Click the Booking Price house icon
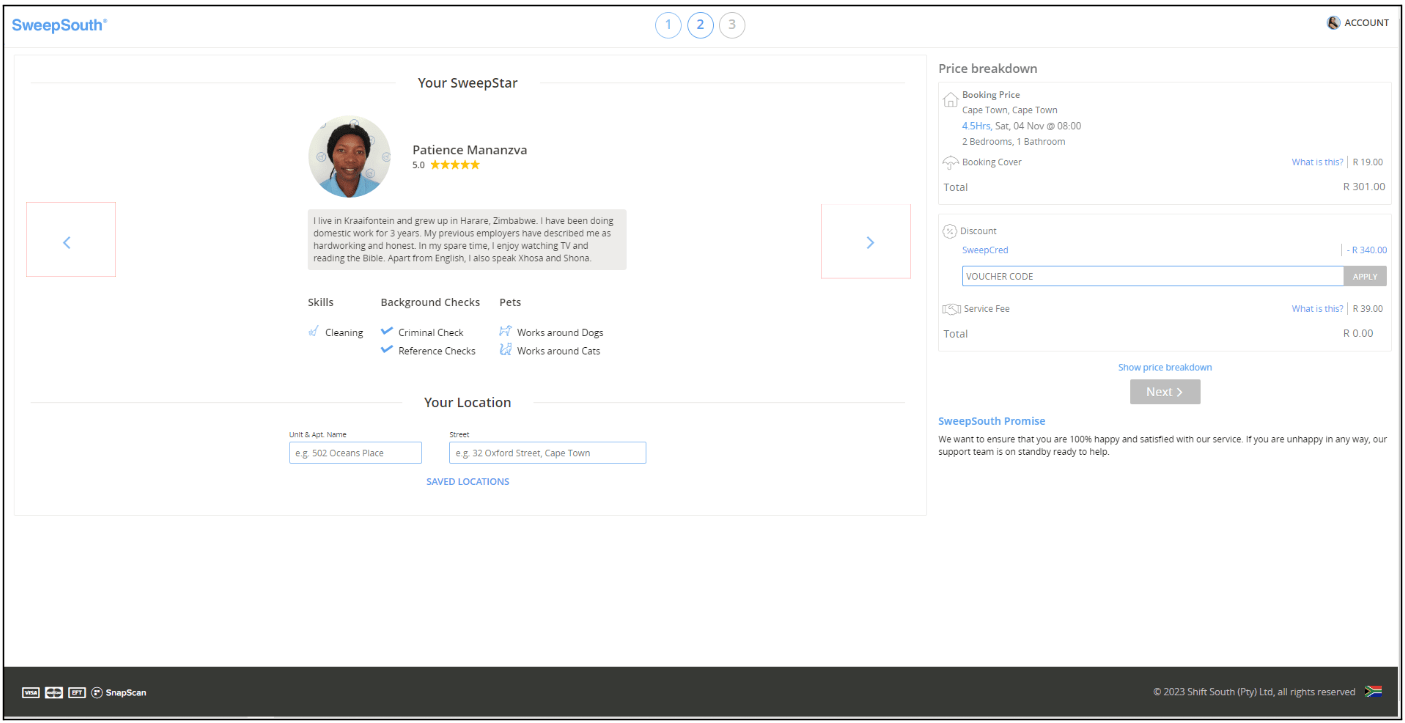This screenshot has height=723, width=1405. click(950, 99)
